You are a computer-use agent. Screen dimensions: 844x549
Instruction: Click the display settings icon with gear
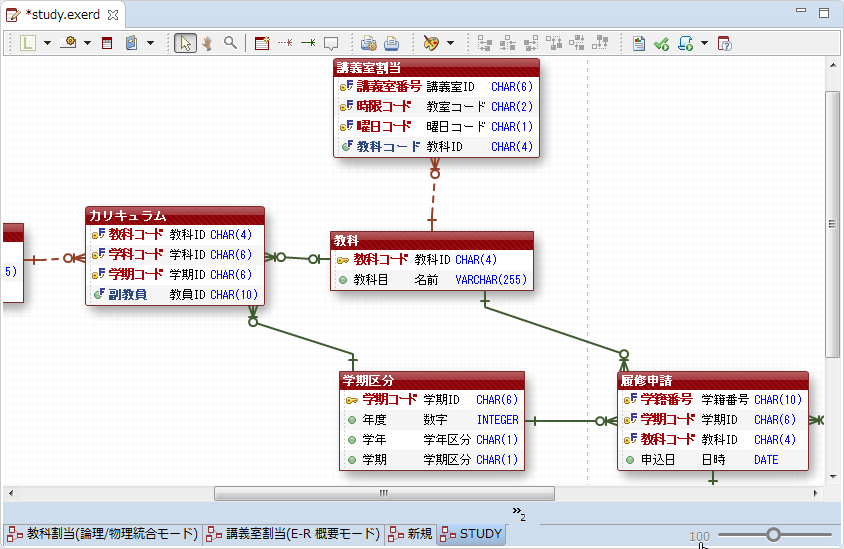pos(68,43)
